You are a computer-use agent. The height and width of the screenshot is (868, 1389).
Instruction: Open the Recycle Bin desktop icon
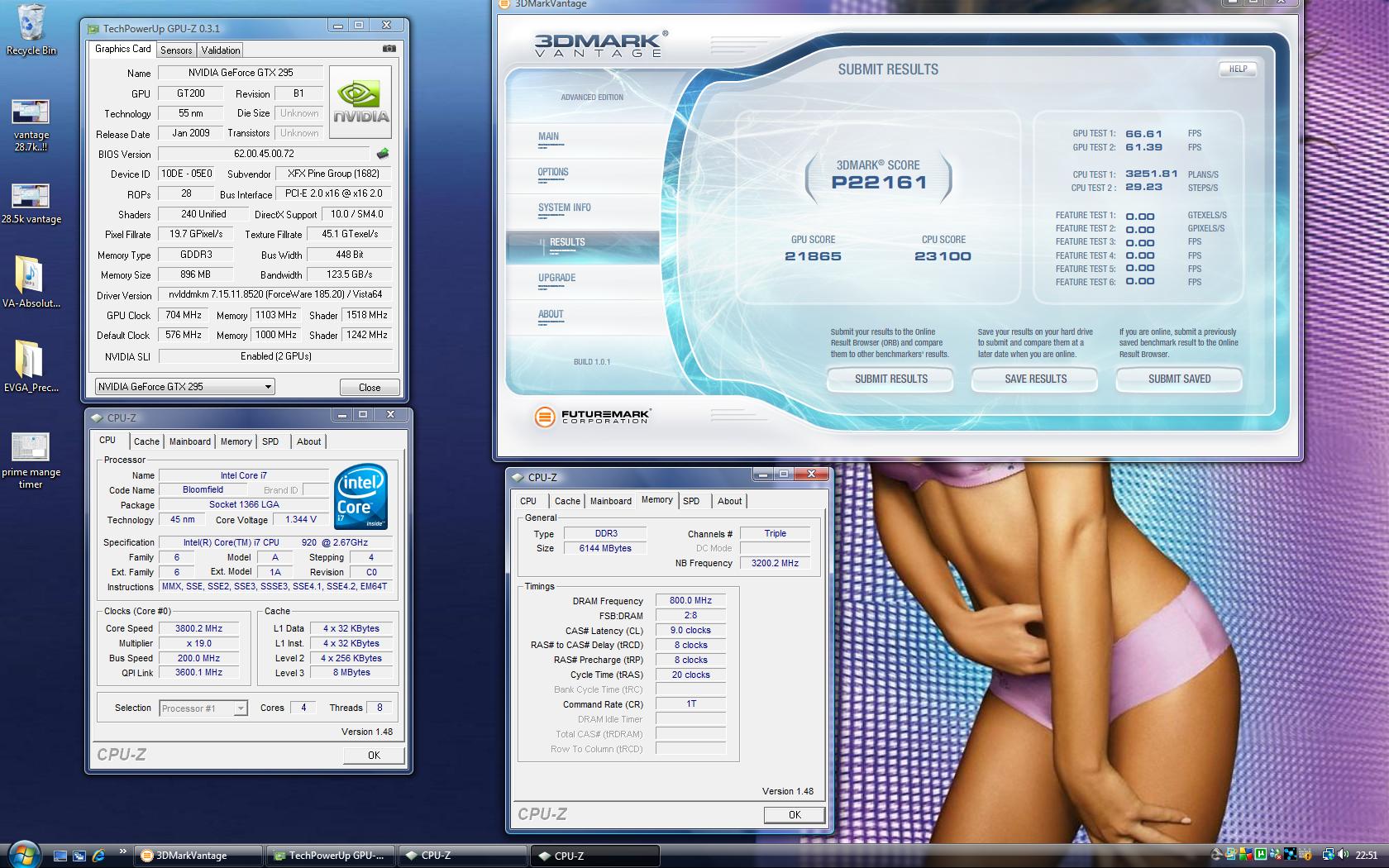point(31,30)
